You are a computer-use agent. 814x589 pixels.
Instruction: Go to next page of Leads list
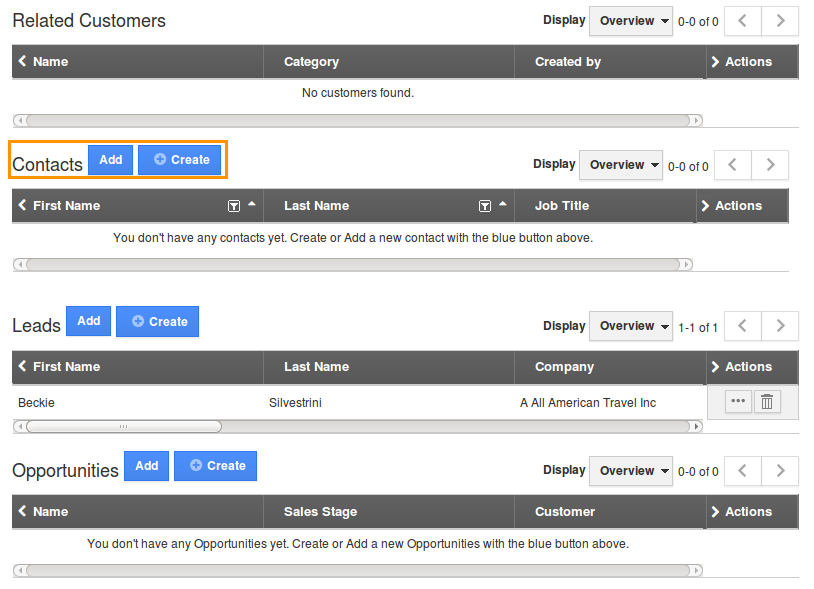tap(780, 326)
